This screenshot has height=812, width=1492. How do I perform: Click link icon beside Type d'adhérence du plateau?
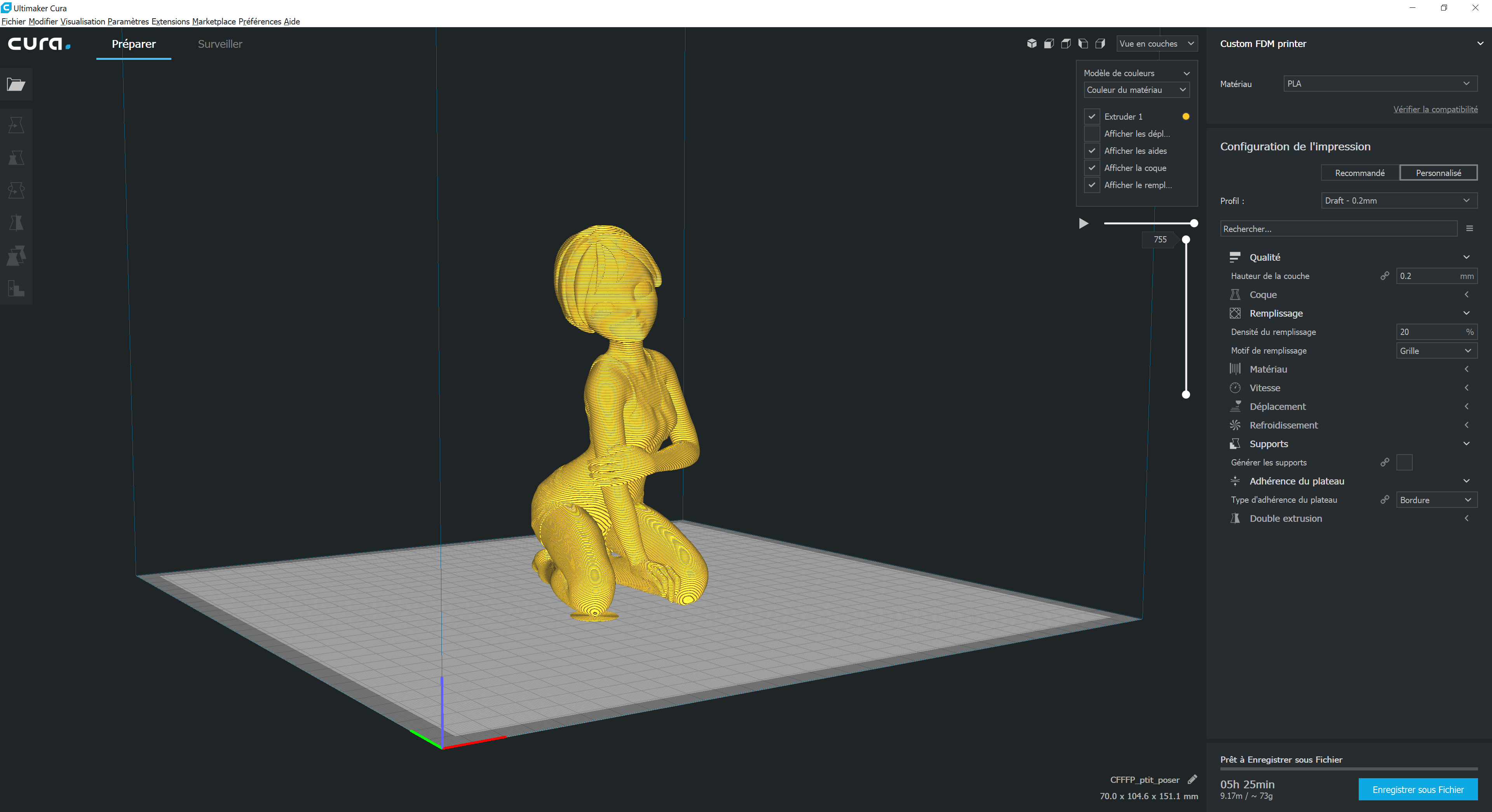1384,499
